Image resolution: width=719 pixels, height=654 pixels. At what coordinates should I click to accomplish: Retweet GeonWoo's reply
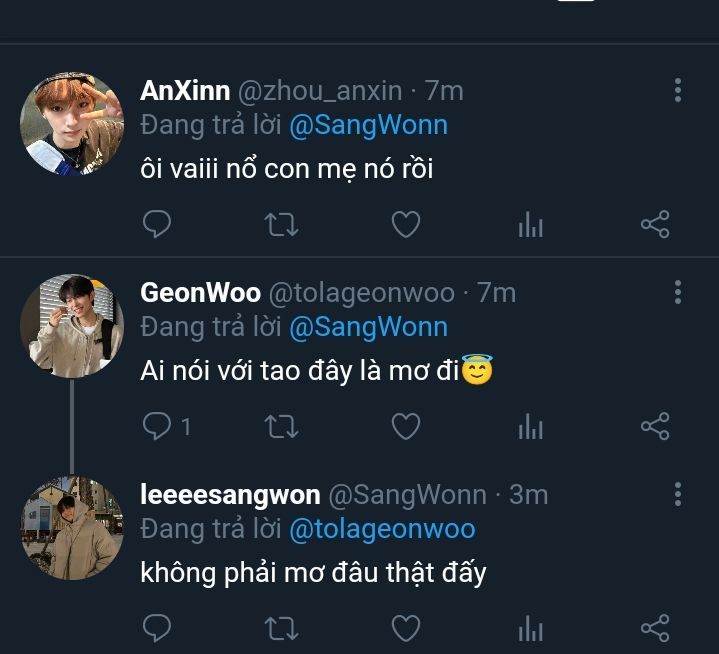(x=281, y=427)
